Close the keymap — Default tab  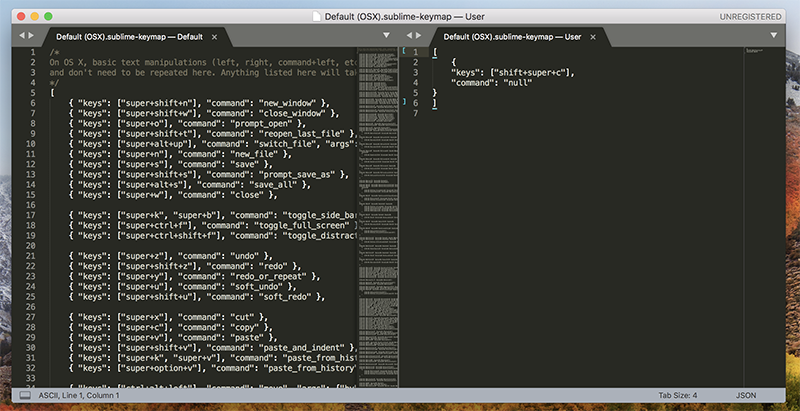[215, 37]
